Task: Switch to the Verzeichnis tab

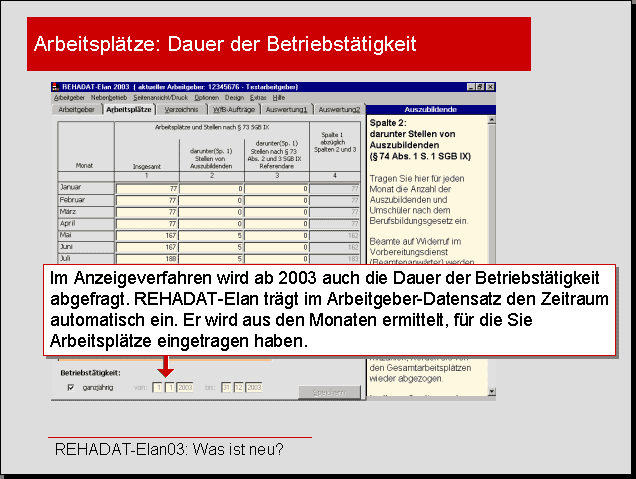Action: [x=181, y=110]
